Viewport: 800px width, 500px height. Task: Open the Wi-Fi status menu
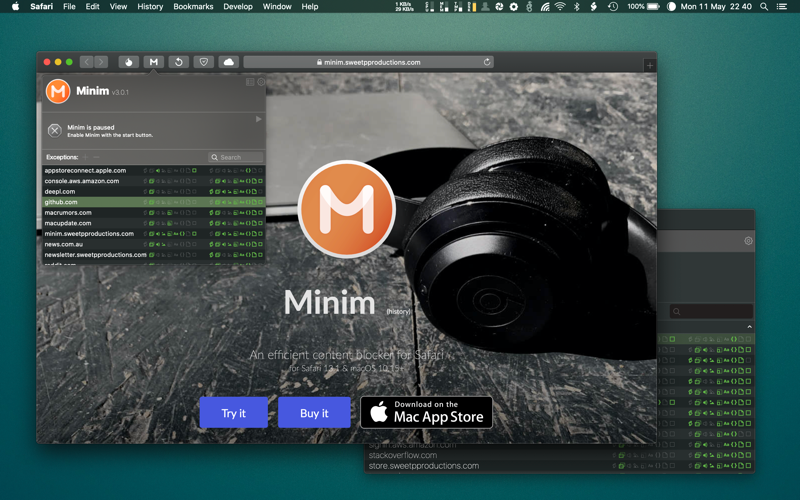(x=560, y=6)
